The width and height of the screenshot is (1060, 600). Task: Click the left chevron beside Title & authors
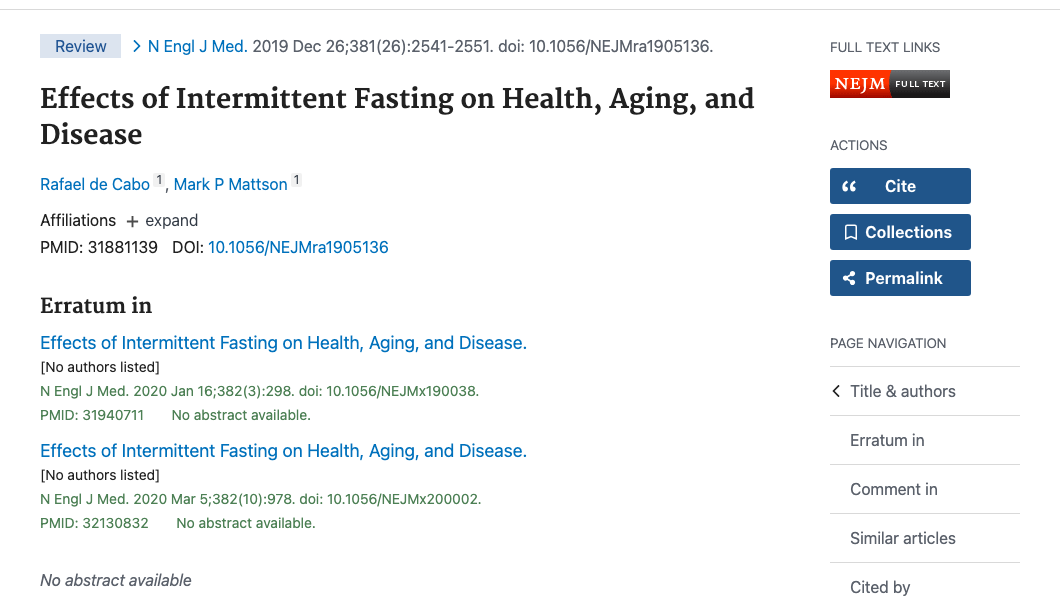836,391
